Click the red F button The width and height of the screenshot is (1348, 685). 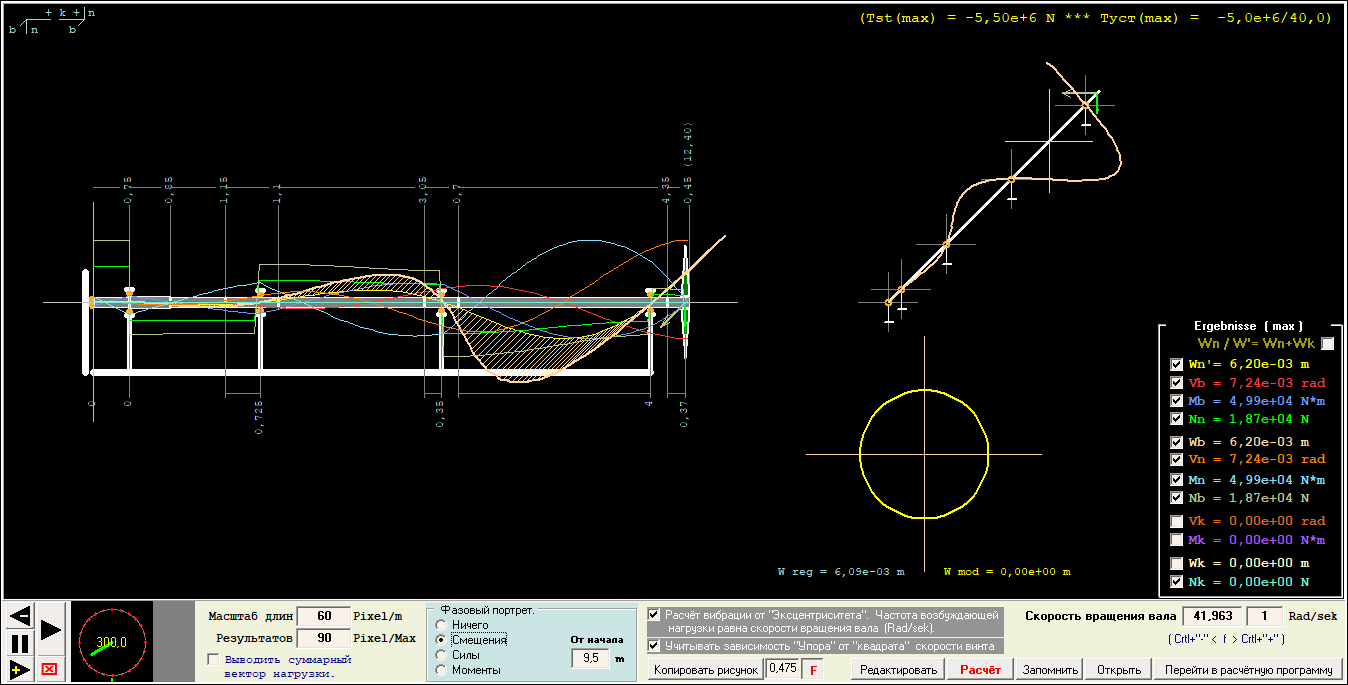pyautogui.click(x=811, y=669)
